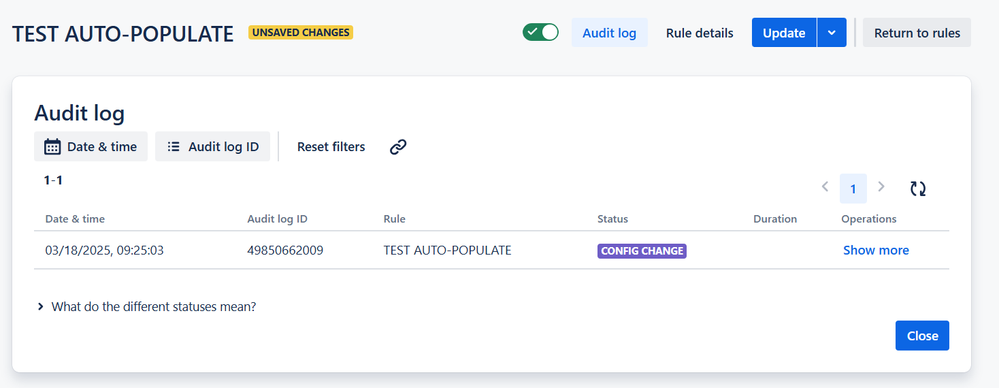
Task: Click Return to rules button
Action: [917, 32]
